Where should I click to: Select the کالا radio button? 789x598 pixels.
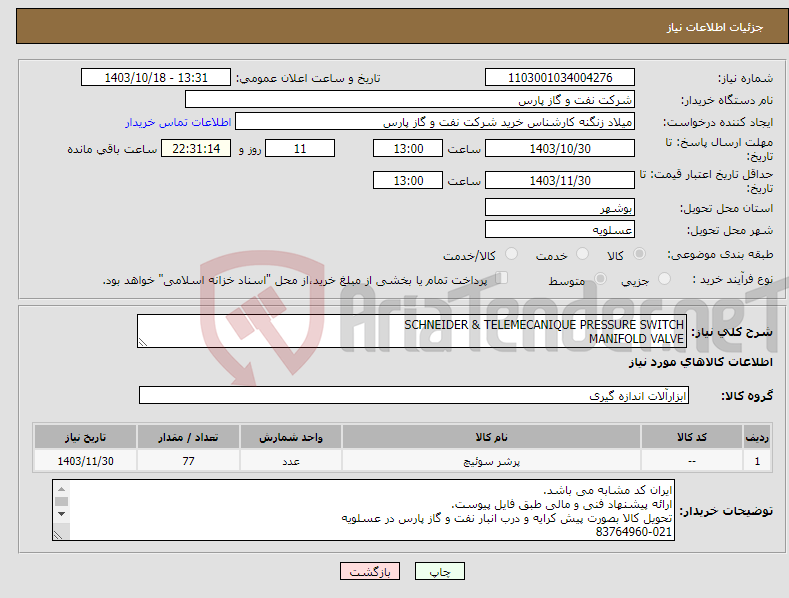coord(639,254)
